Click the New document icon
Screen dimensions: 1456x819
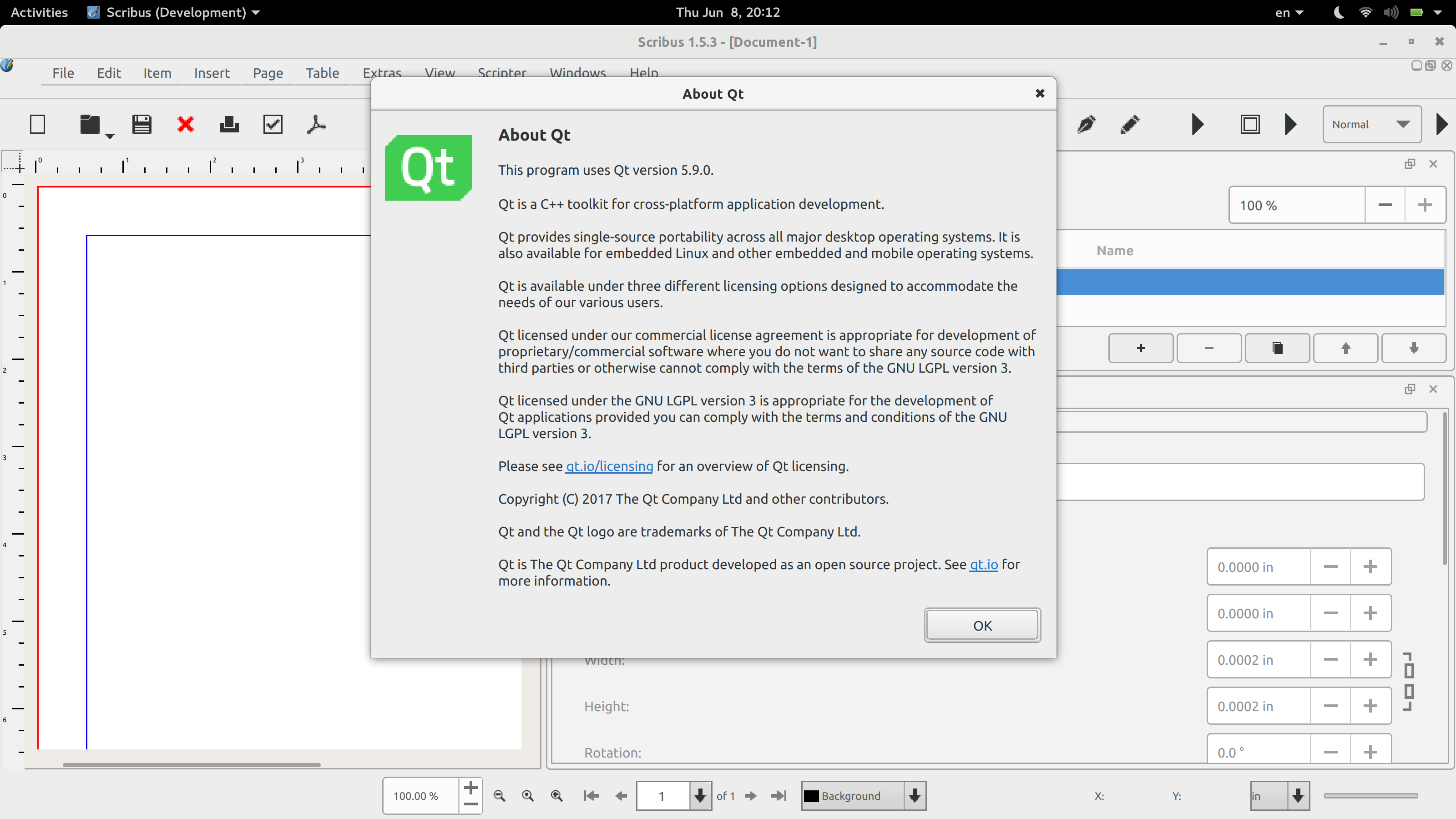[37, 124]
